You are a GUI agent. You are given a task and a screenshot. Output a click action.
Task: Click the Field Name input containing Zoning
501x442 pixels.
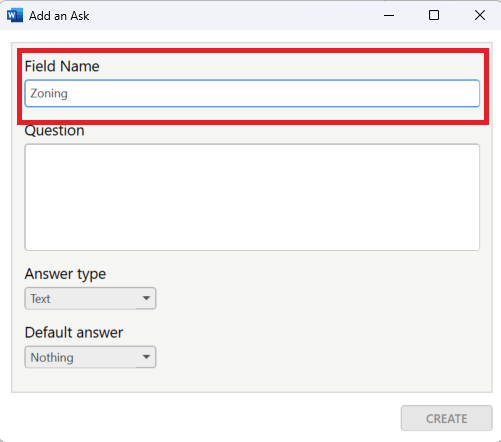tap(252, 93)
